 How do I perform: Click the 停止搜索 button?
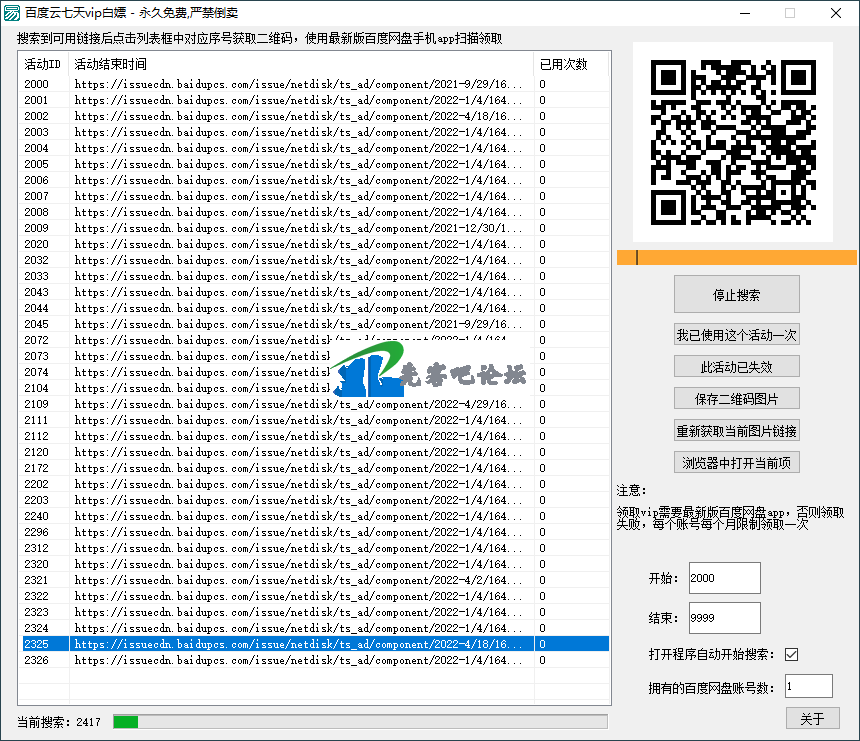[736, 295]
